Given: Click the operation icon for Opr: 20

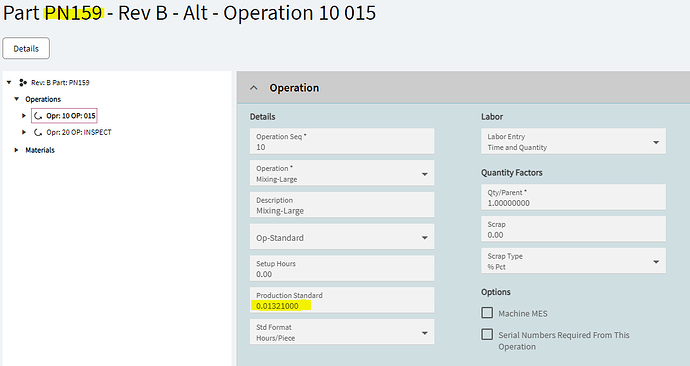Looking at the screenshot, I should click(x=38, y=132).
